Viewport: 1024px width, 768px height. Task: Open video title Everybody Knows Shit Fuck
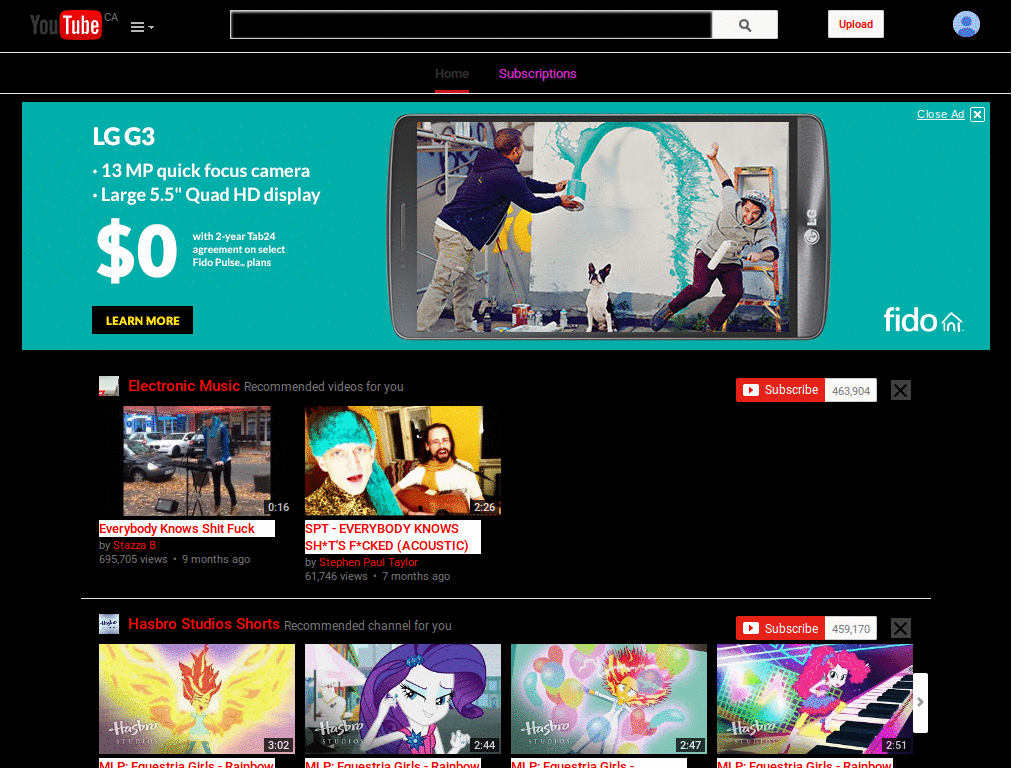tap(177, 528)
